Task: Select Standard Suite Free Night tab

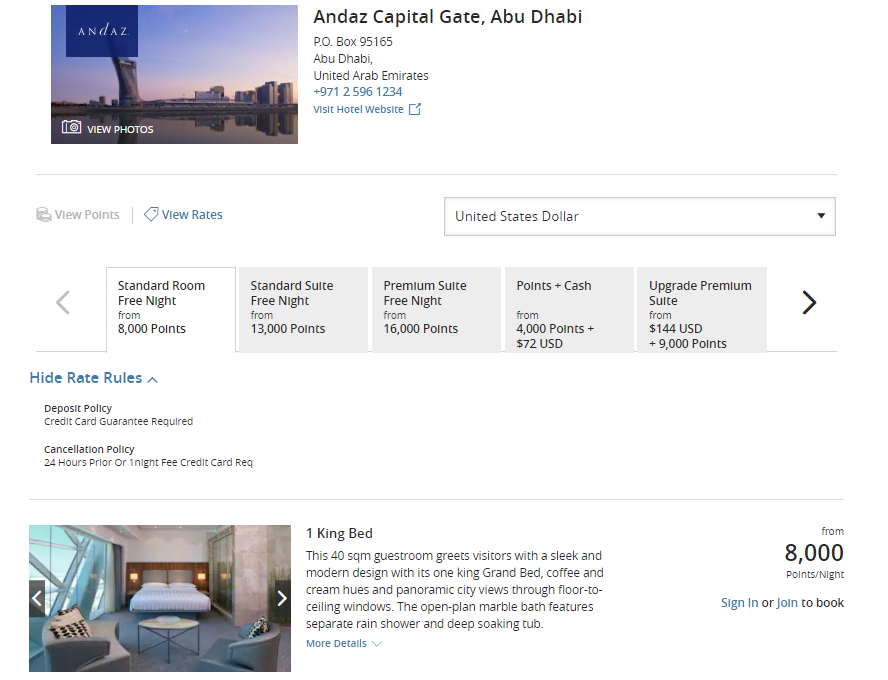Action: (304, 310)
